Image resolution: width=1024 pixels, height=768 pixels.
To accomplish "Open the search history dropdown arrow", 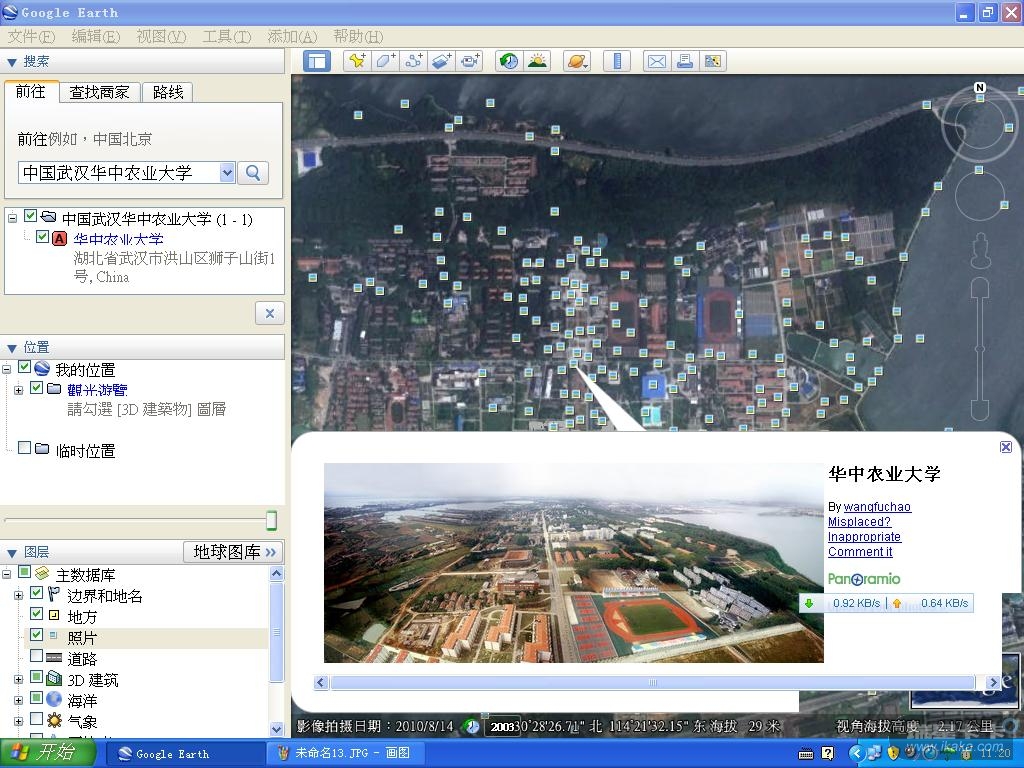I will (x=227, y=173).
